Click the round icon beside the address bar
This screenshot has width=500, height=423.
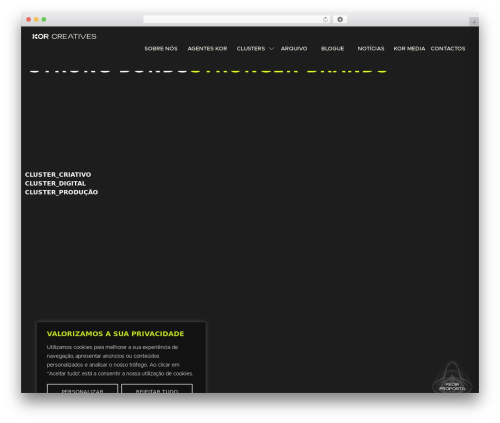[340, 19]
